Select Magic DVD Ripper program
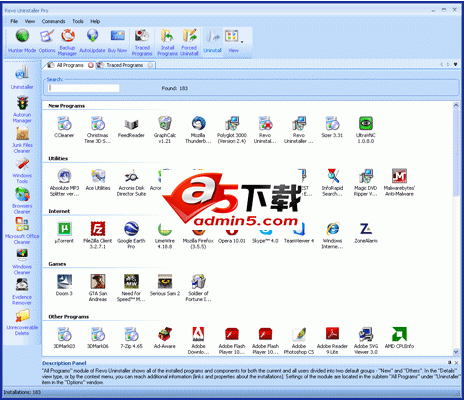Viewport: 464px width, 400px height. [x=366, y=182]
